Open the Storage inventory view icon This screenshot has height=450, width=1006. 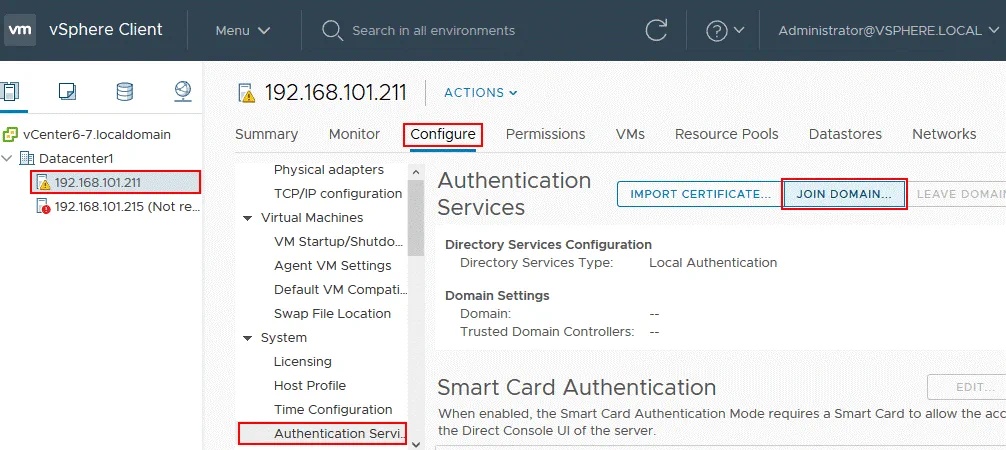click(124, 92)
